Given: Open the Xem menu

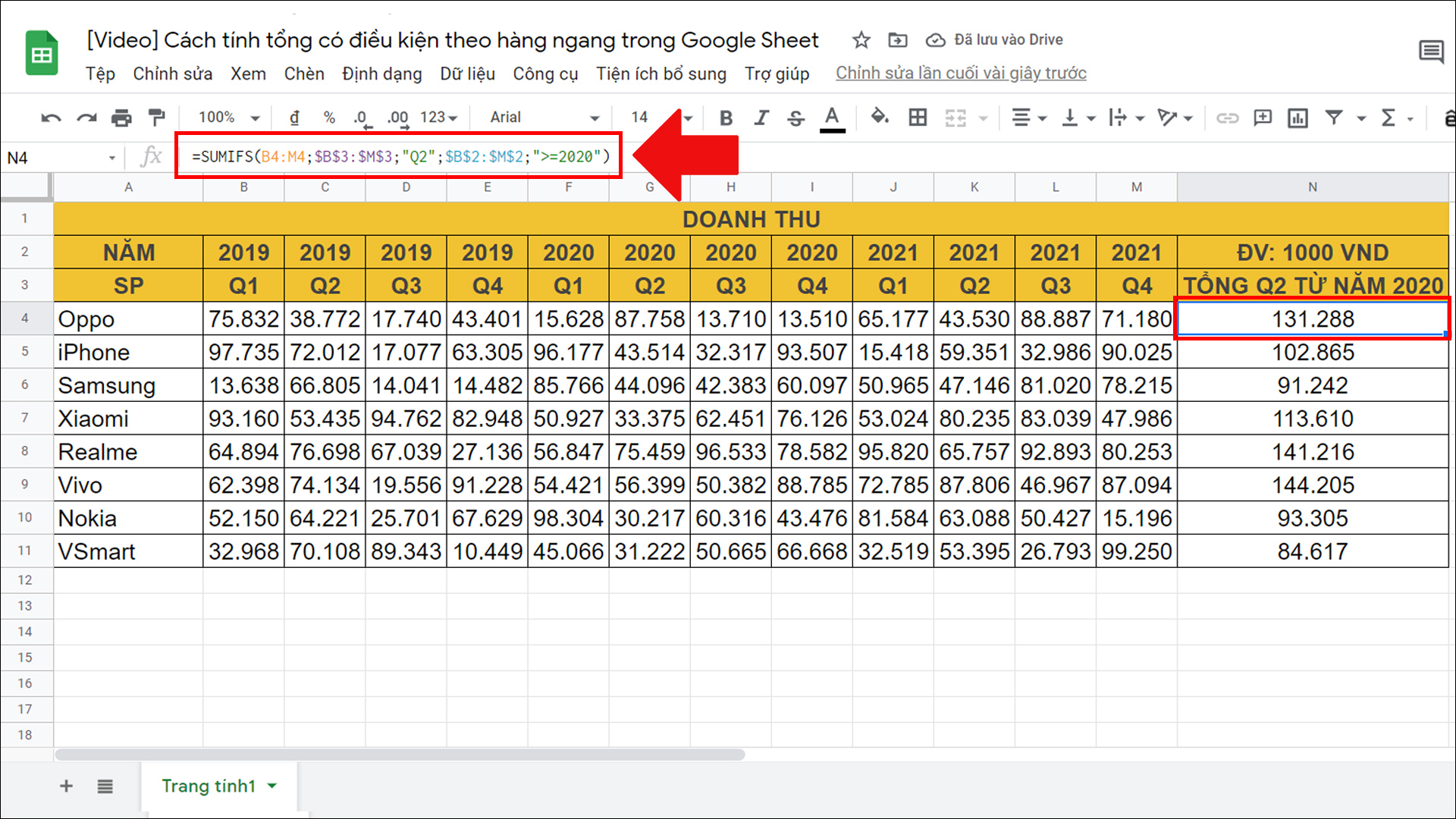Looking at the screenshot, I should pyautogui.click(x=248, y=74).
